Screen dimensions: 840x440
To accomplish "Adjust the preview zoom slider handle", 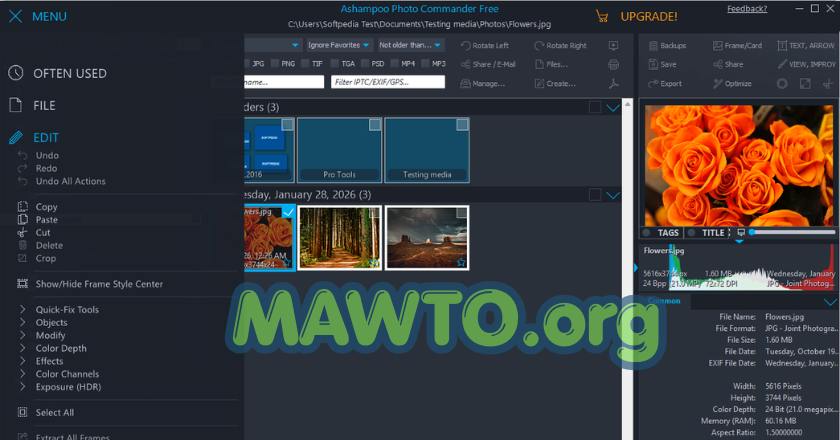I will click(x=752, y=232).
